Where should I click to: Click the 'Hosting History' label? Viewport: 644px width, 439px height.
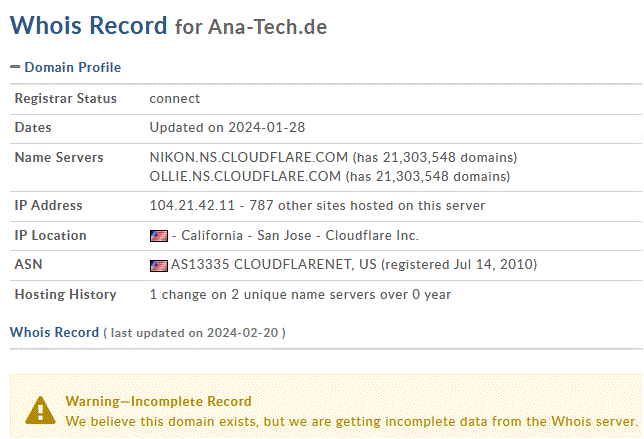(66, 294)
